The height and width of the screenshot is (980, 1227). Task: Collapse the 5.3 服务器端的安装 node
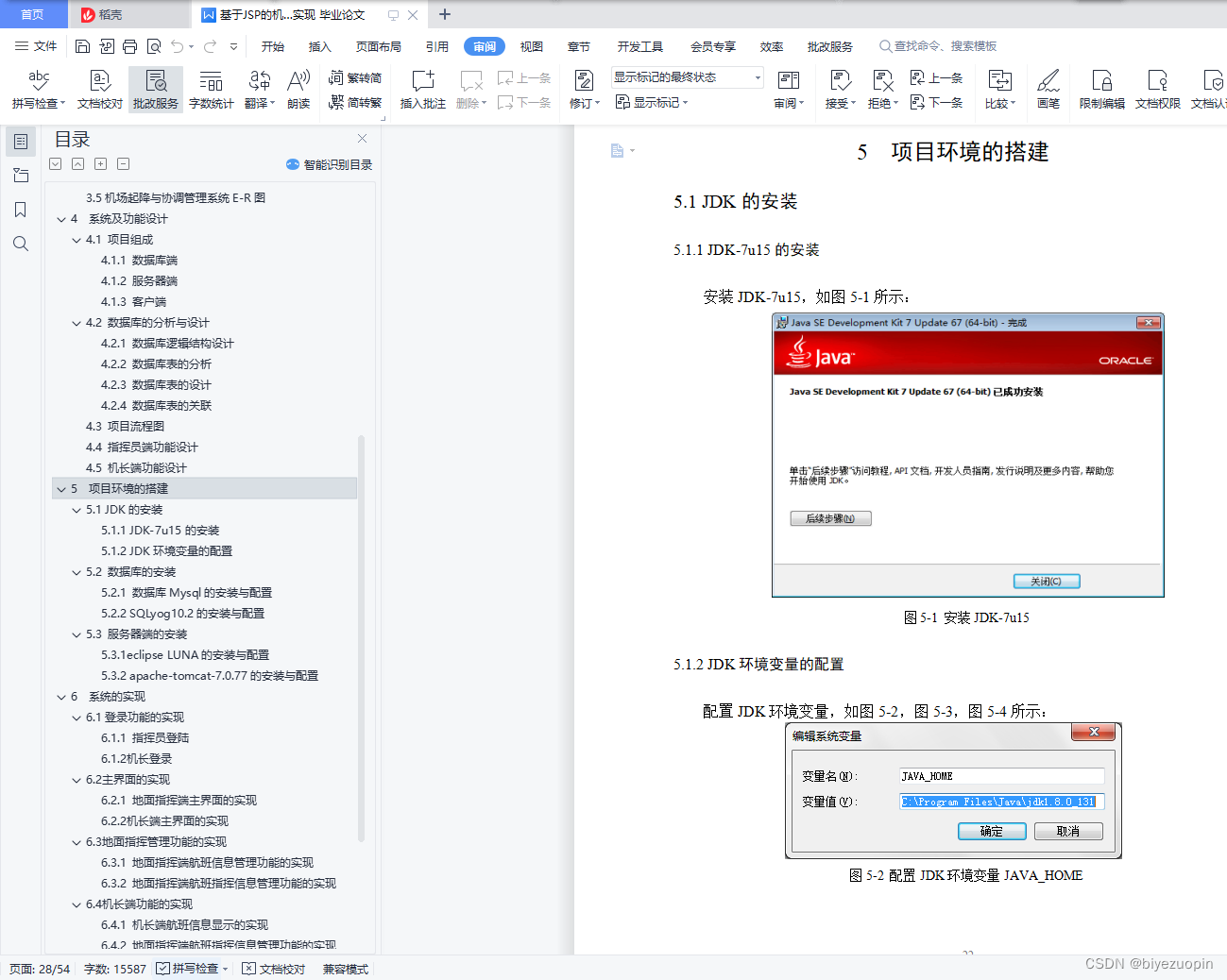(77, 634)
